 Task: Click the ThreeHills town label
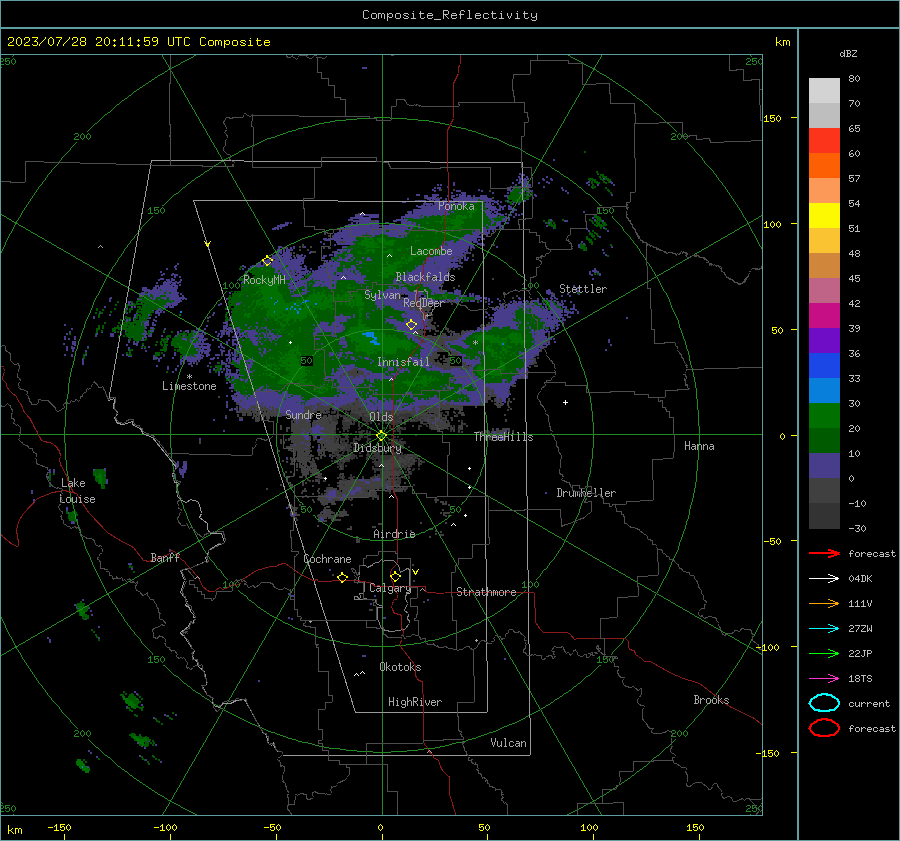503,437
